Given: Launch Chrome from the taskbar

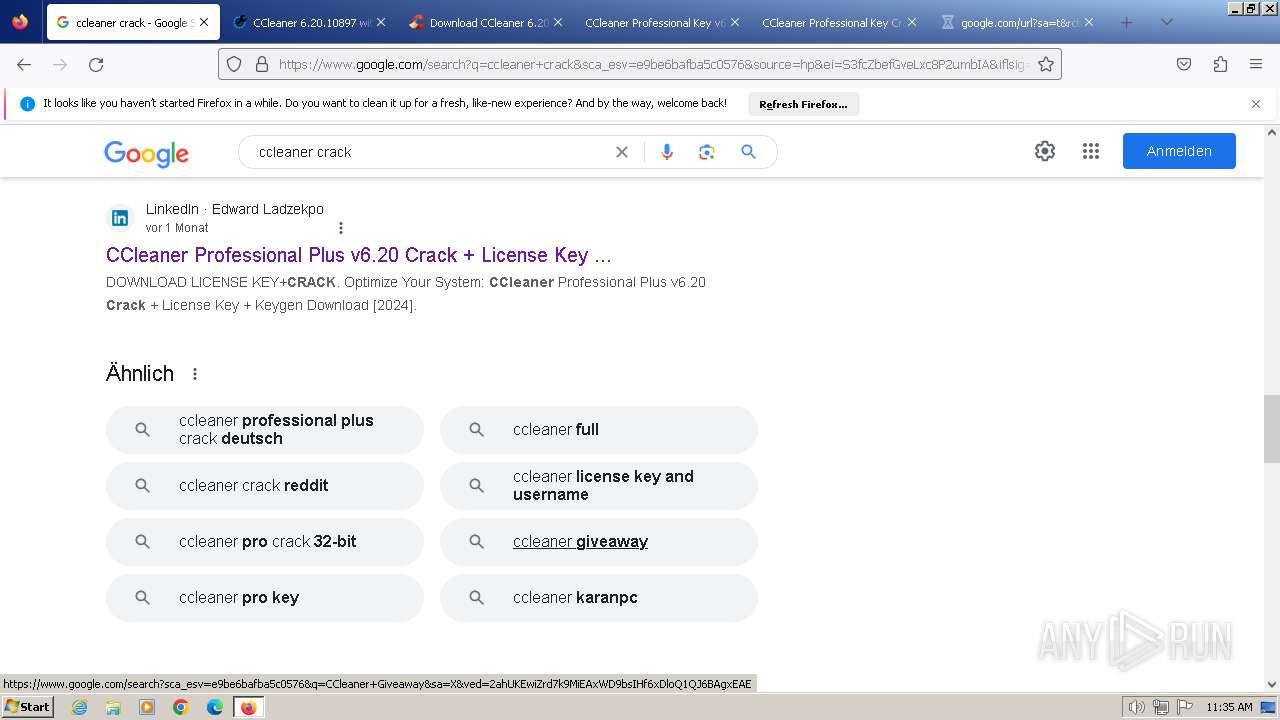Looking at the screenshot, I should pyautogui.click(x=181, y=707).
